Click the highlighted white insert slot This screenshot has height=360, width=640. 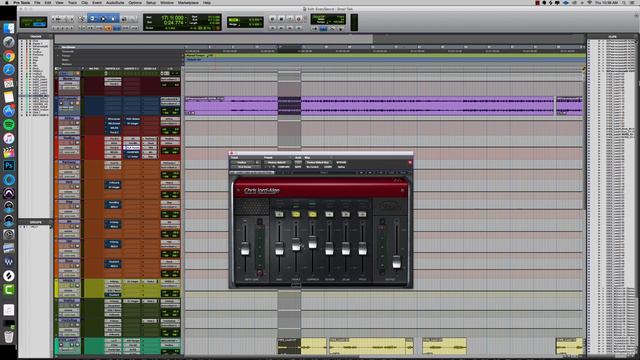click(x=132, y=148)
